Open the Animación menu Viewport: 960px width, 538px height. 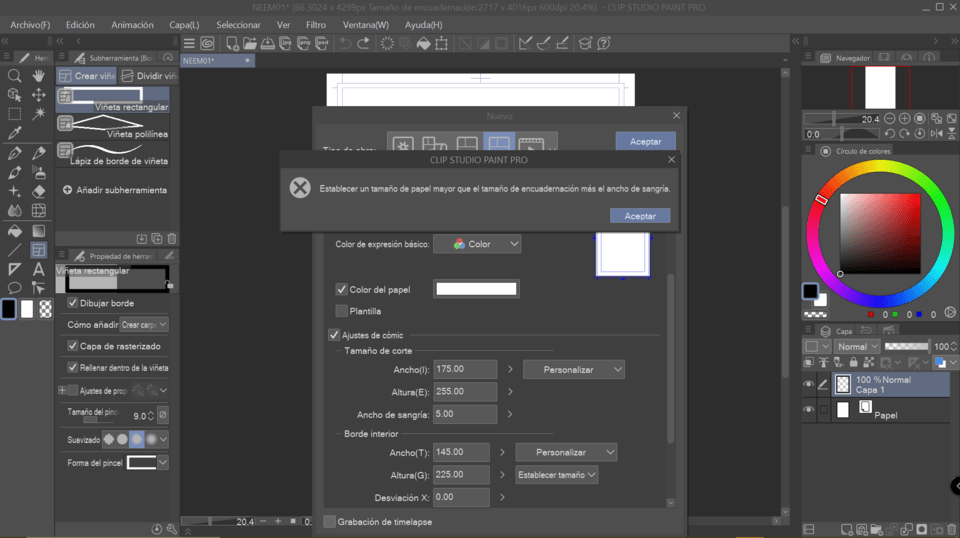point(132,24)
